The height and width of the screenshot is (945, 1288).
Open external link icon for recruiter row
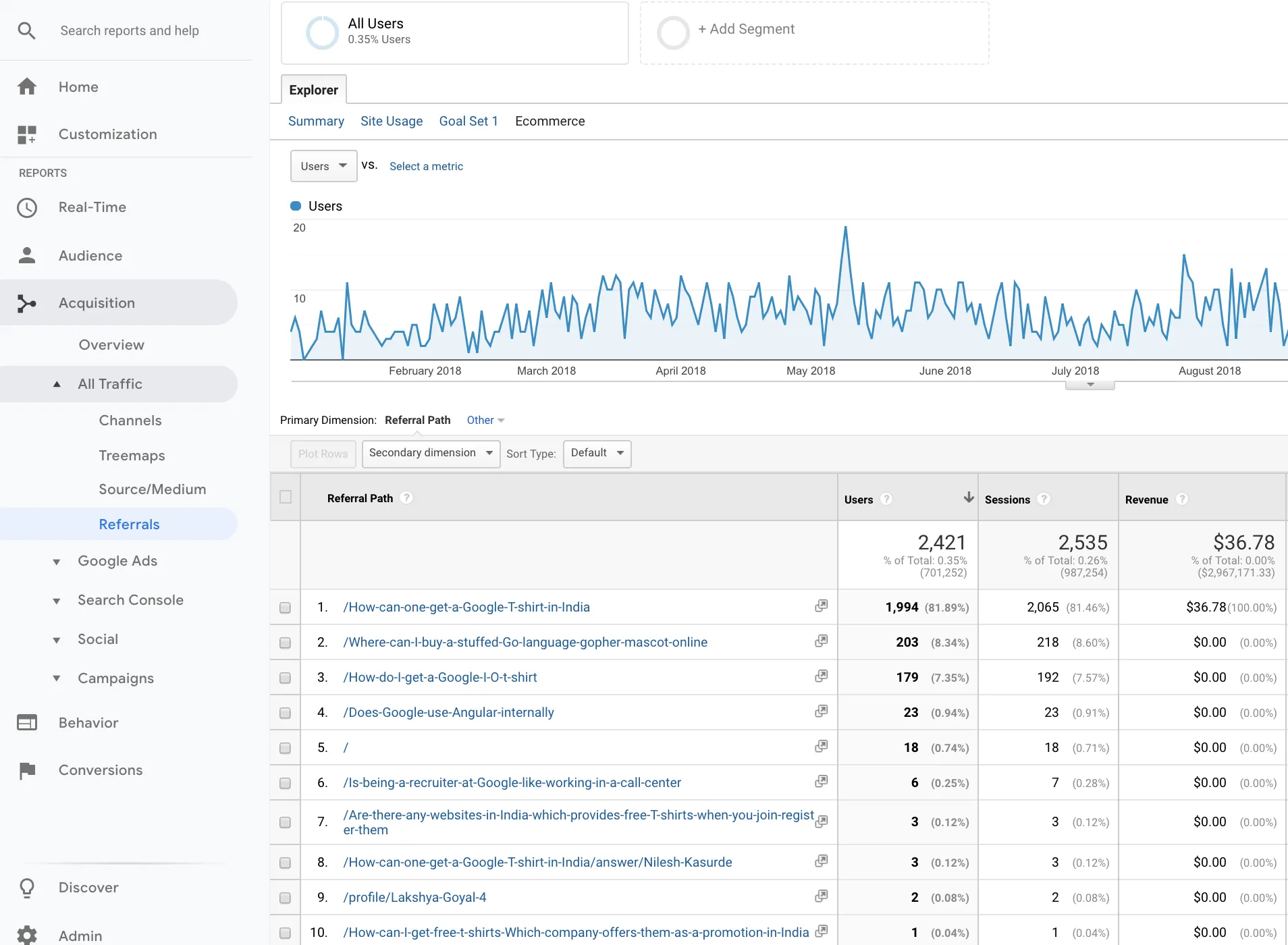click(x=821, y=782)
